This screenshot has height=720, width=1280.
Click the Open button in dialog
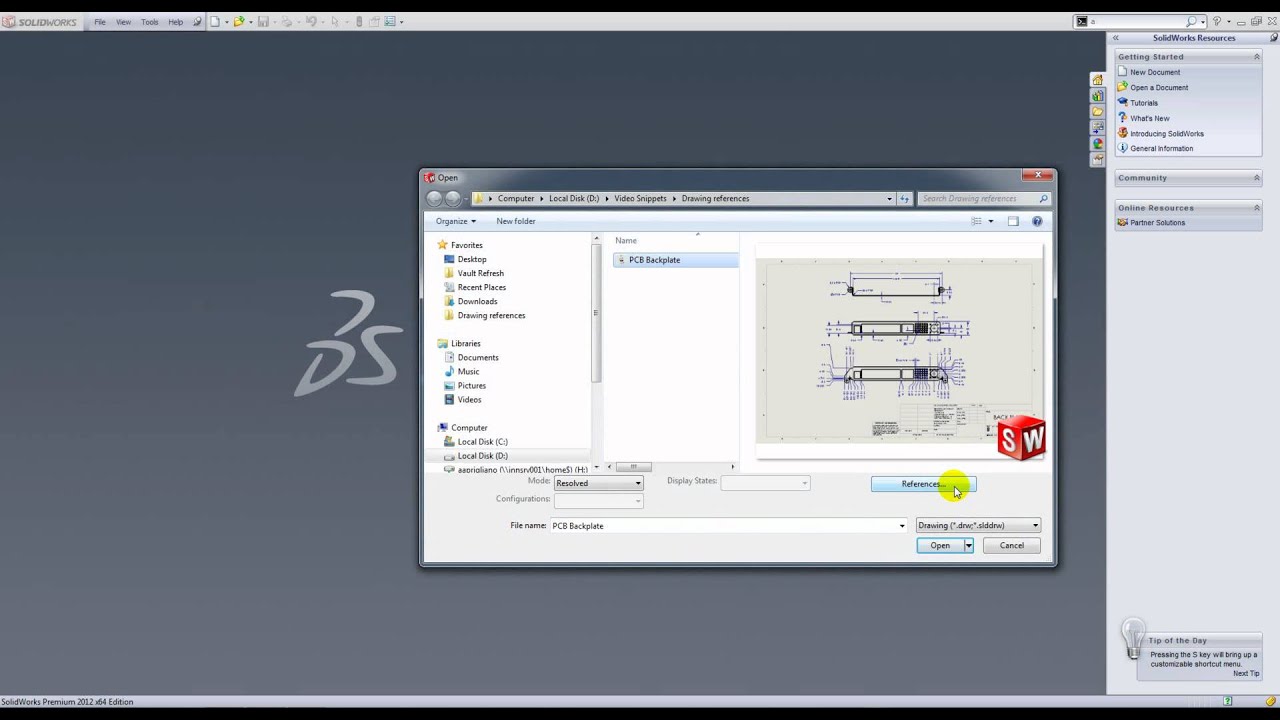pyautogui.click(x=940, y=545)
